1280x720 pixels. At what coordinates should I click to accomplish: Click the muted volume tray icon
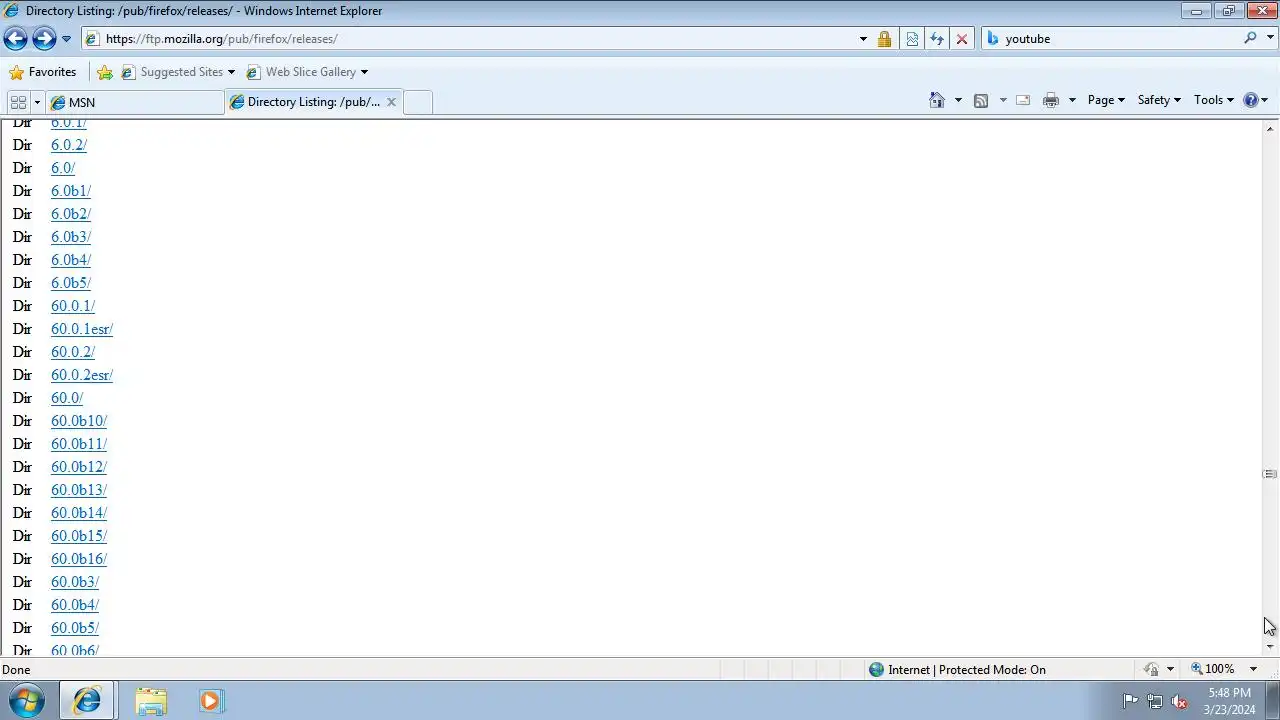click(x=1179, y=701)
